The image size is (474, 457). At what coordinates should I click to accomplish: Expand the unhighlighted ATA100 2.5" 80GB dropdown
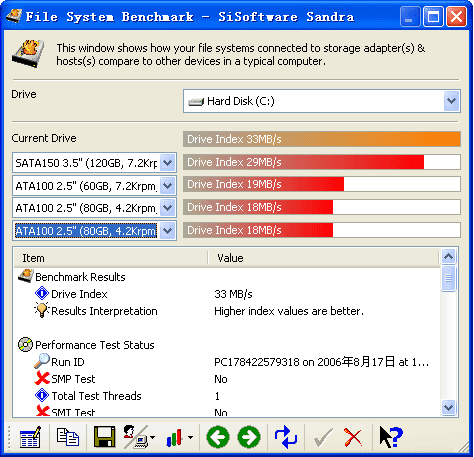(167, 208)
